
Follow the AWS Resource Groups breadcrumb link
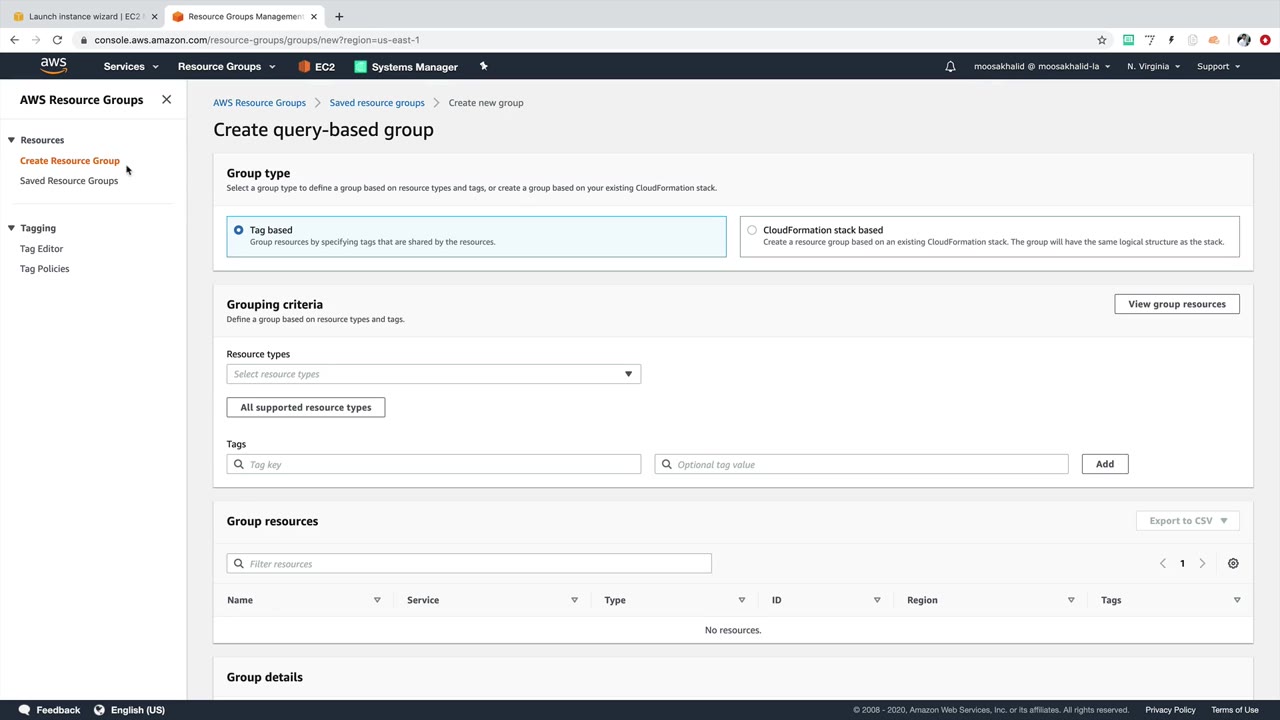tap(259, 103)
